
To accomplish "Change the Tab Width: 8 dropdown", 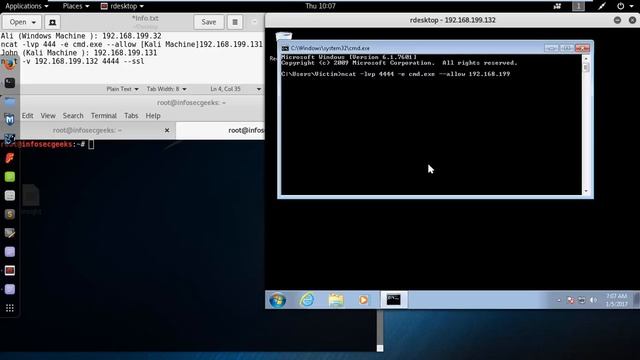I will 167,89.
